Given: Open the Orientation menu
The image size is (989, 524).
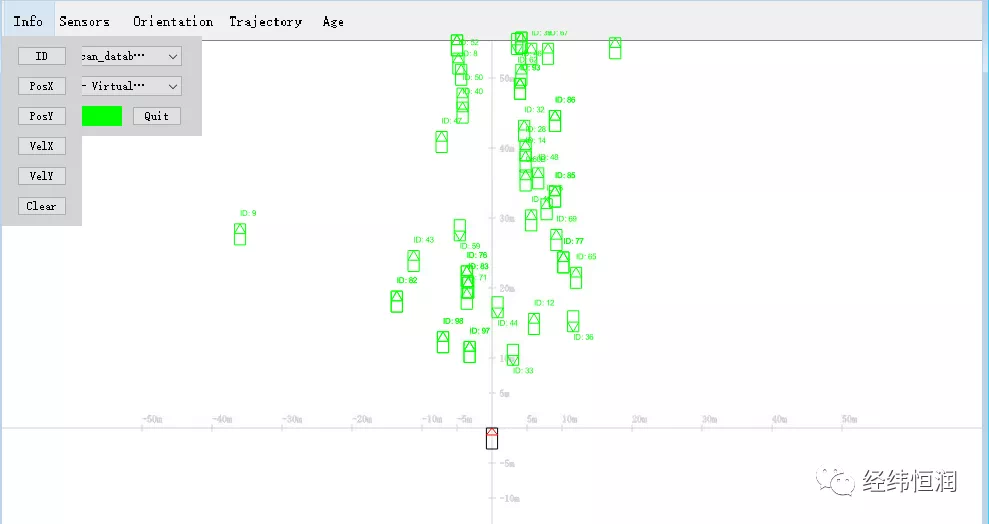Looking at the screenshot, I should [x=172, y=21].
